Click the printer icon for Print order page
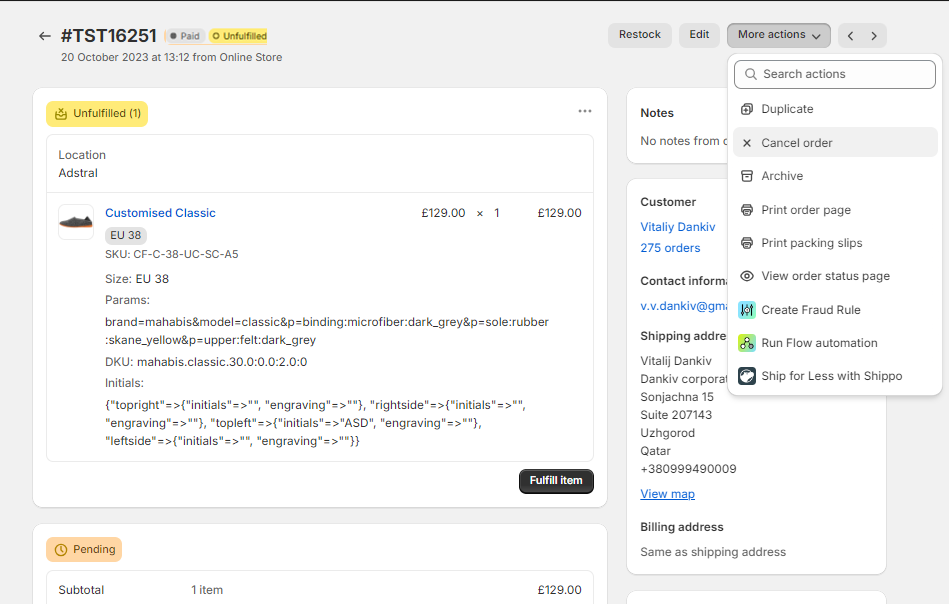Viewport: 949px width, 604px height. pyautogui.click(x=747, y=209)
